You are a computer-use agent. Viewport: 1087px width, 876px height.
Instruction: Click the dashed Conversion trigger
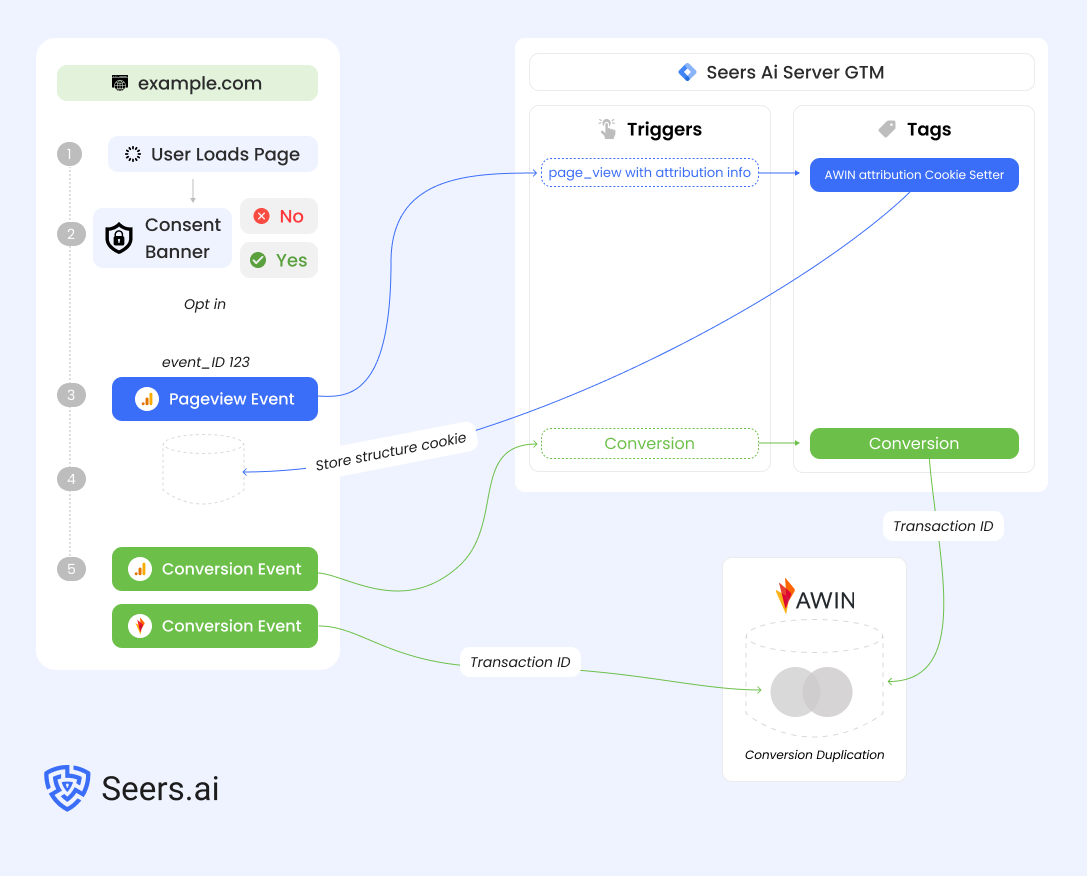click(x=650, y=444)
